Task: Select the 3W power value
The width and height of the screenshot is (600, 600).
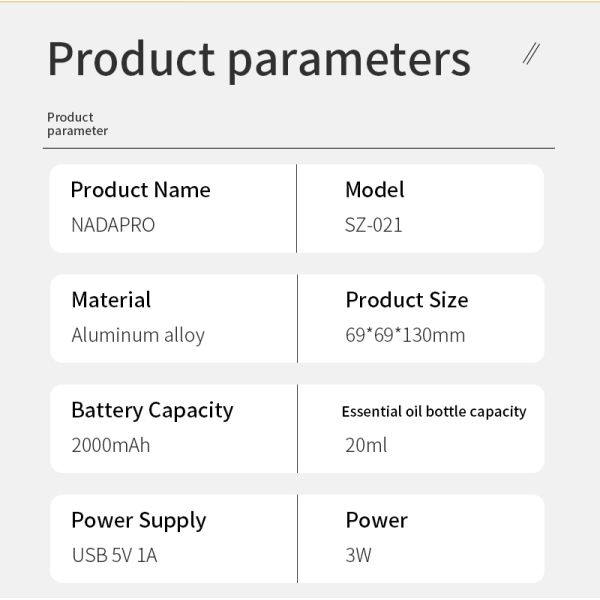Action: (358, 555)
